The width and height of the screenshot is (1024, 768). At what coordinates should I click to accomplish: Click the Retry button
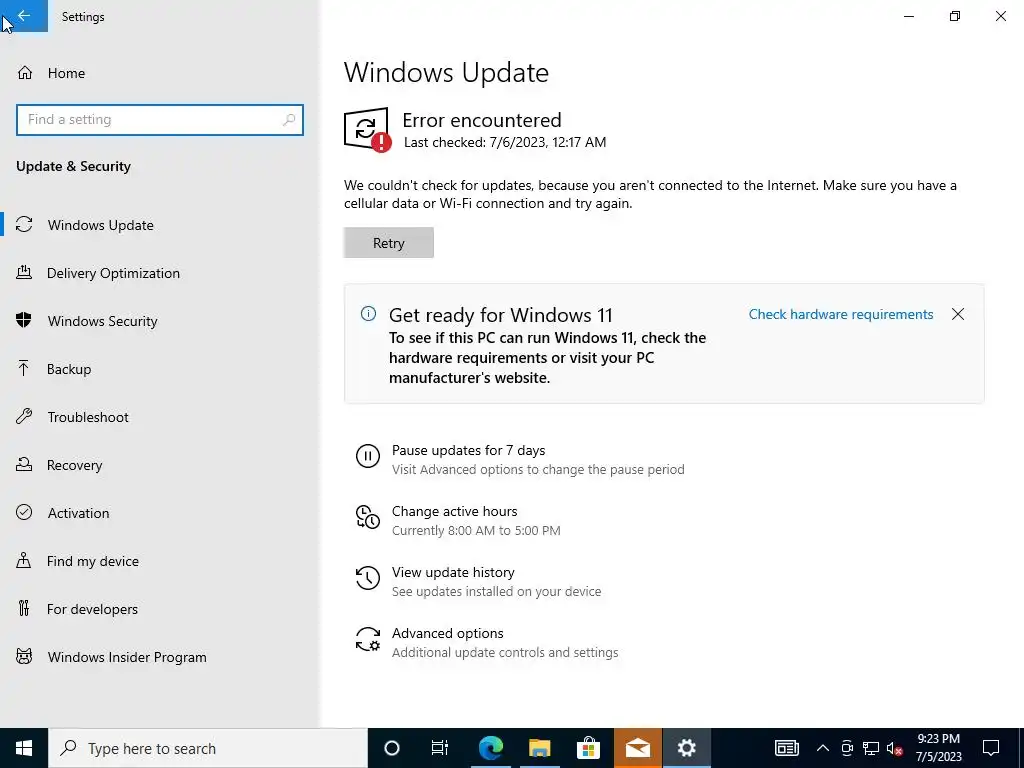(389, 242)
